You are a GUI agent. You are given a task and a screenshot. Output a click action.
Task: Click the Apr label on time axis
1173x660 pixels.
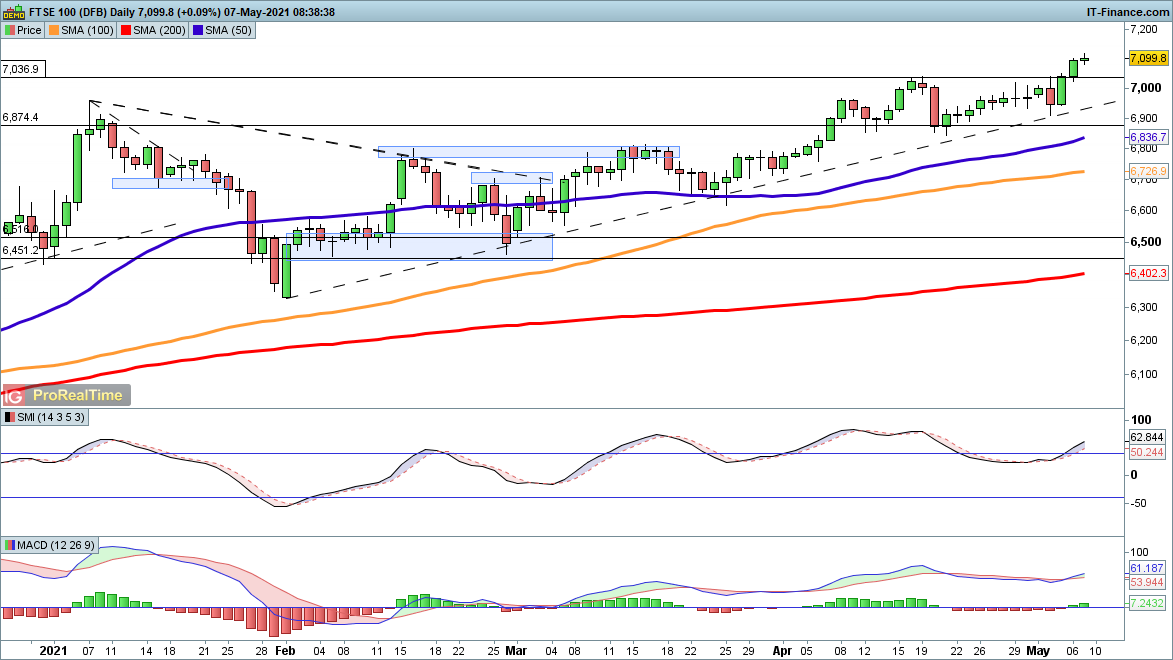[x=783, y=649]
